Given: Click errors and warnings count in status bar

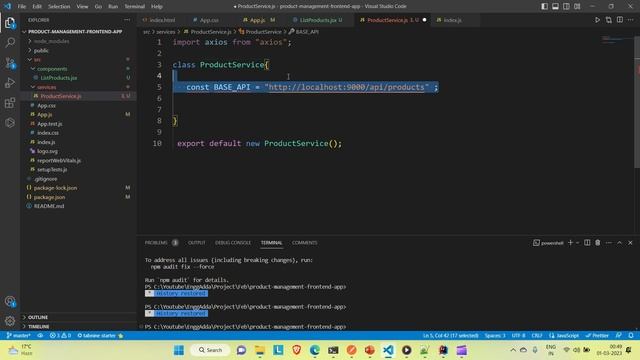Looking at the screenshot, I should 60,336.
